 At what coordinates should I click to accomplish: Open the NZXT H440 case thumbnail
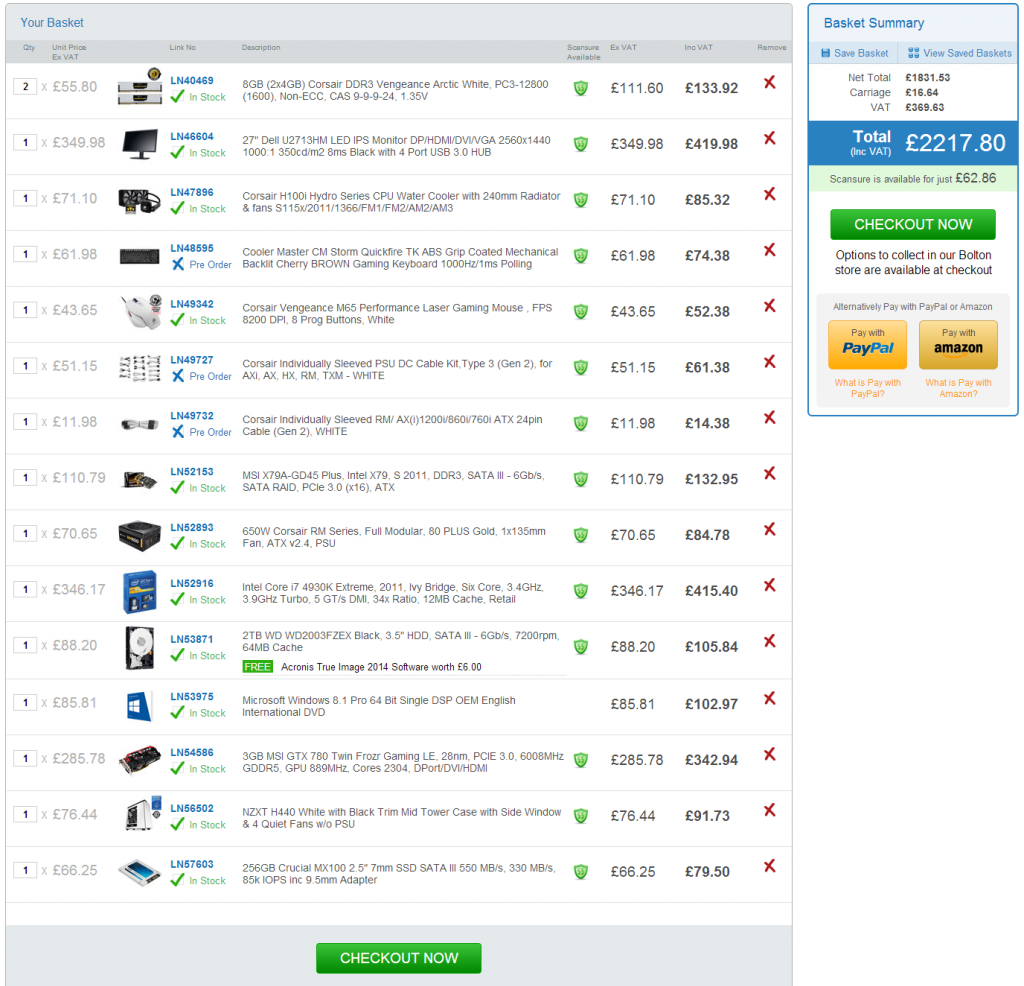pos(142,813)
